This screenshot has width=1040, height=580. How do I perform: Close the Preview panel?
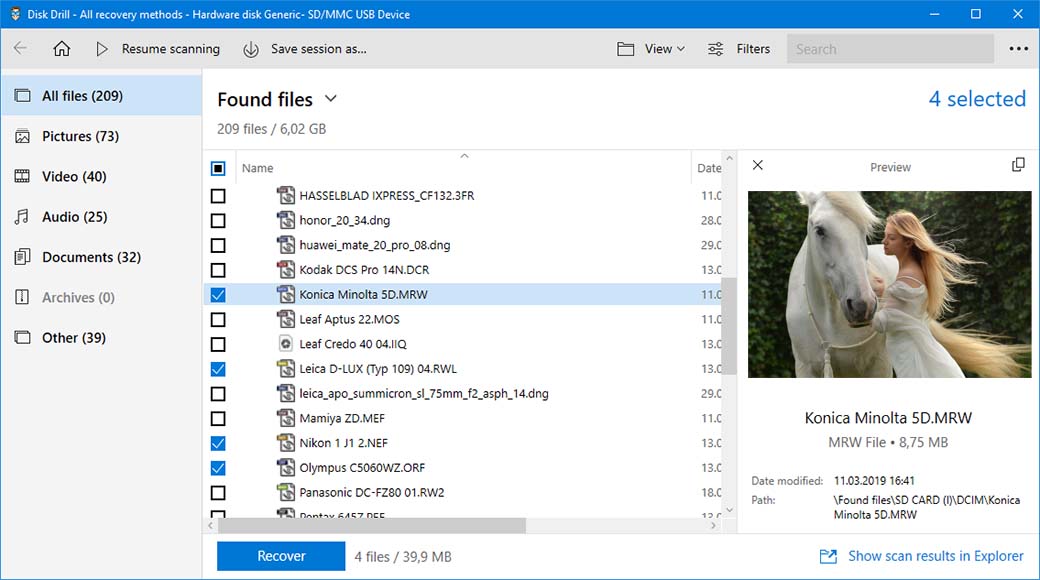pyautogui.click(x=758, y=165)
